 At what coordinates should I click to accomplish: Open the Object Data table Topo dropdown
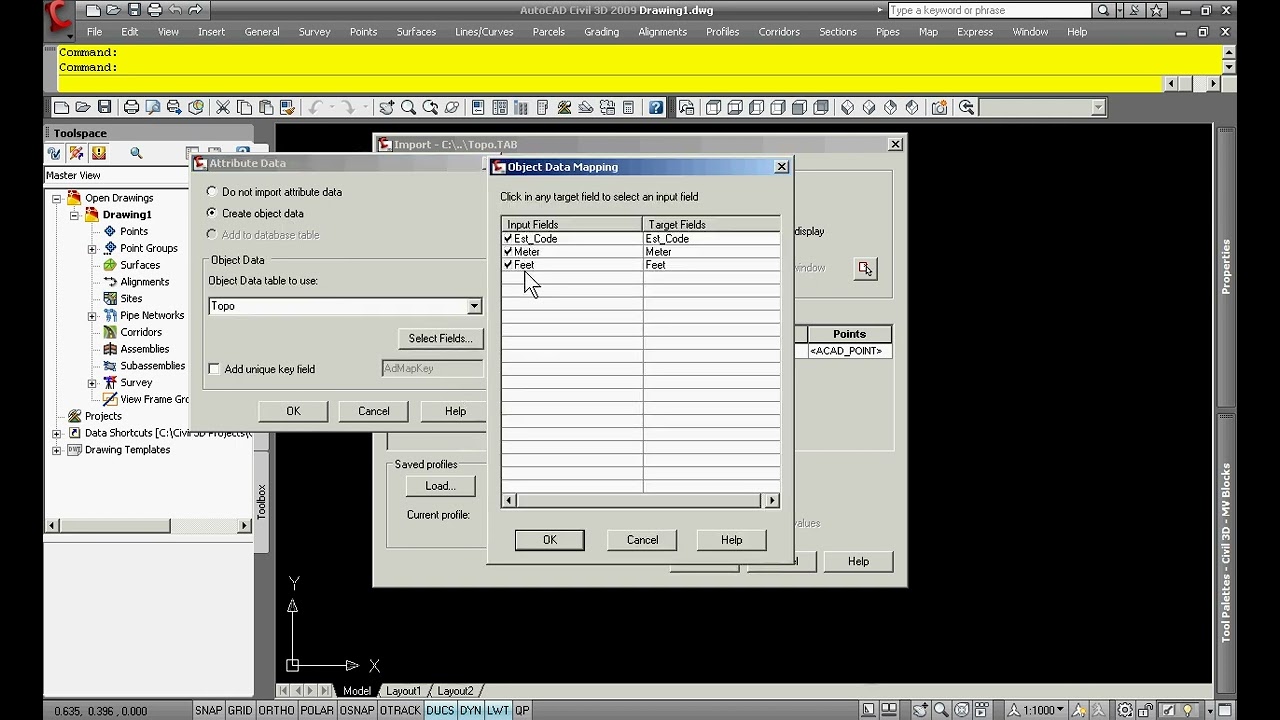click(474, 306)
